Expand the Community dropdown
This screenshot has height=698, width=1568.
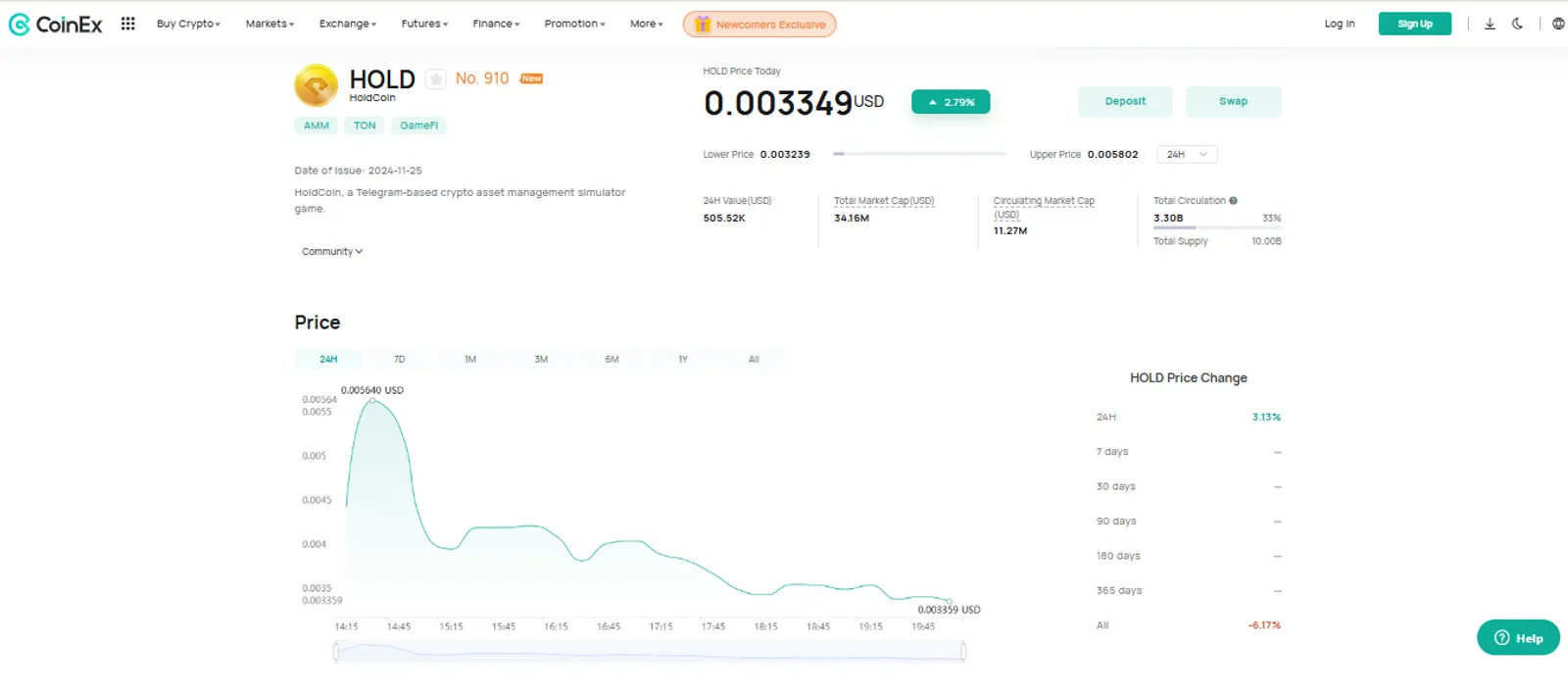click(x=332, y=252)
